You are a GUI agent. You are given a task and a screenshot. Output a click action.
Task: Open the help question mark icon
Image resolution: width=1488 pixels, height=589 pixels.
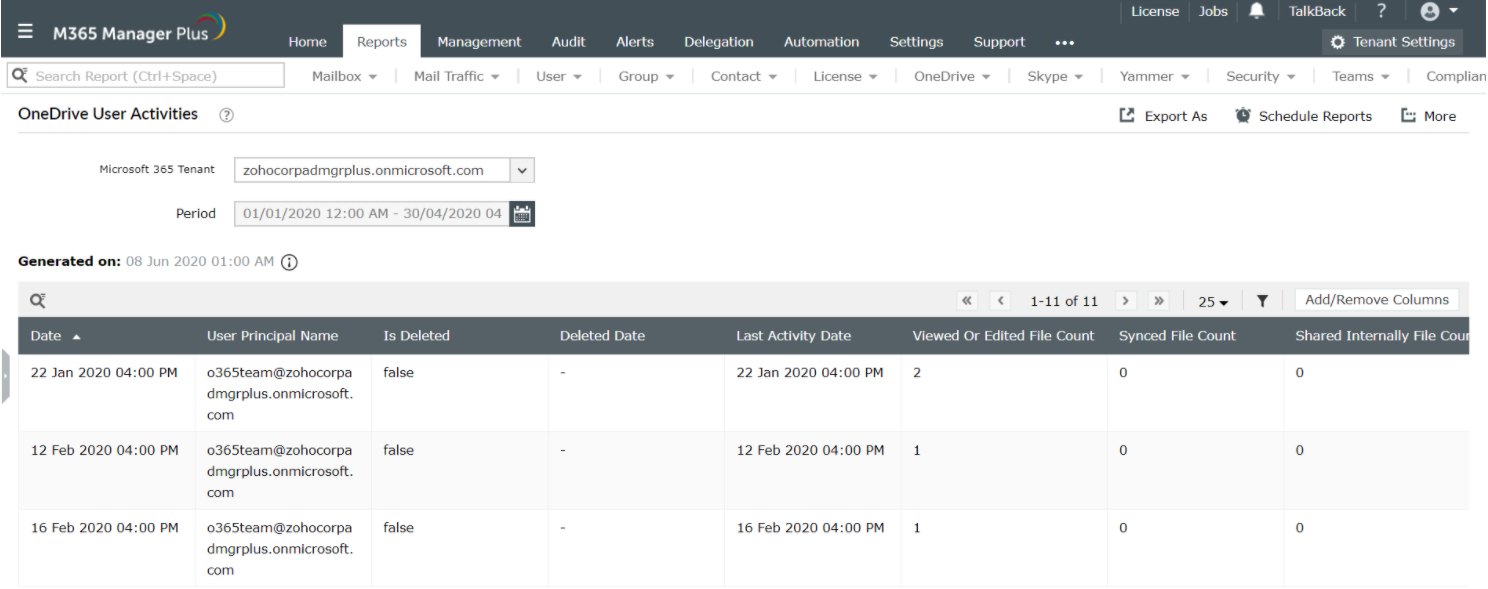point(1381,11)
